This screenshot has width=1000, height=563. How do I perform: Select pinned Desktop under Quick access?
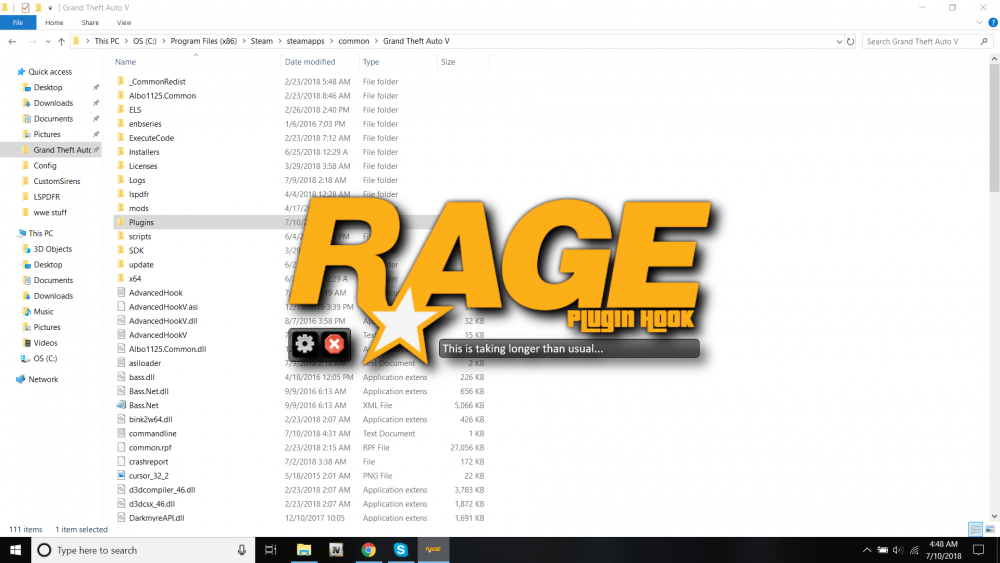point(48,87)
